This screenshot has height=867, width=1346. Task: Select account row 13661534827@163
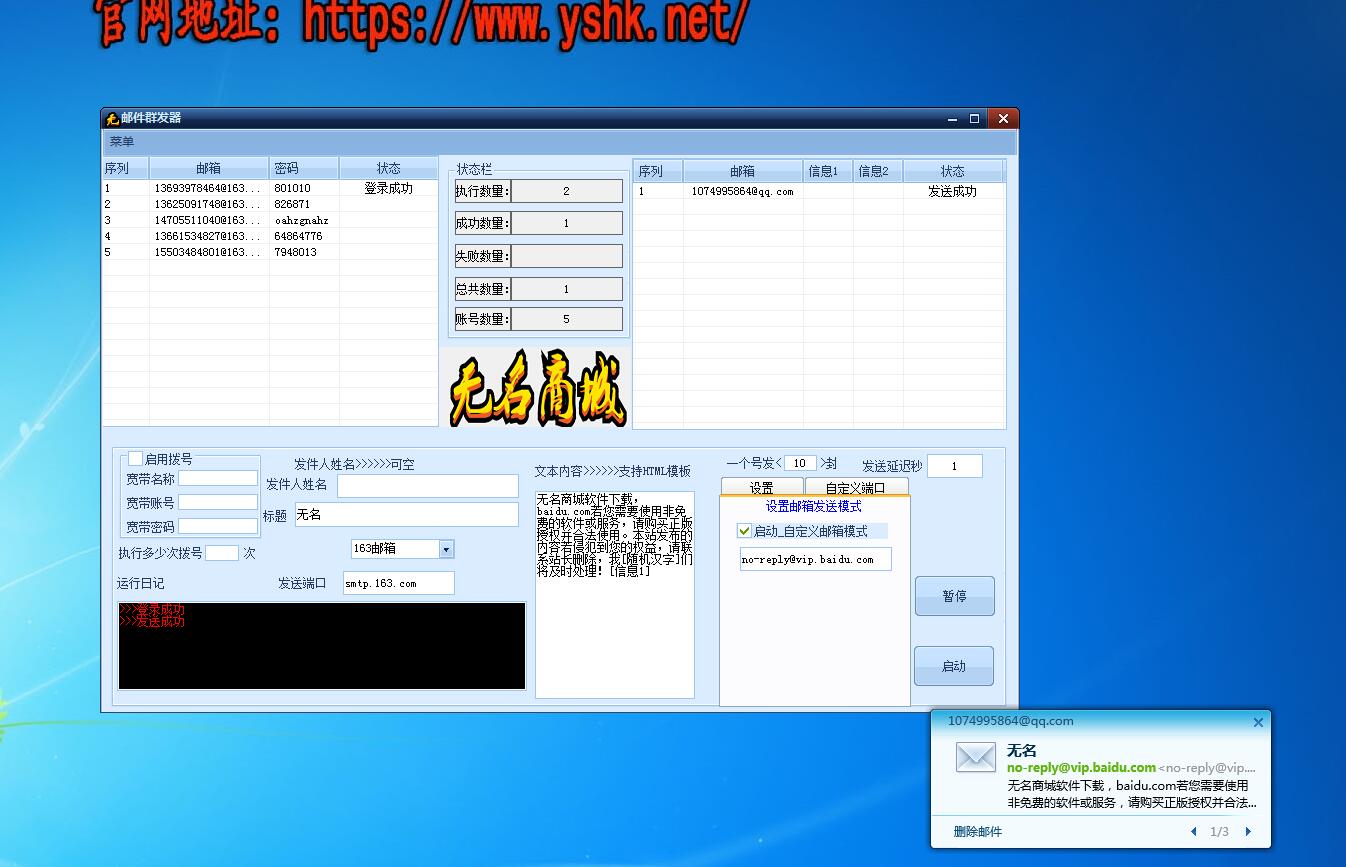(270, 236)
